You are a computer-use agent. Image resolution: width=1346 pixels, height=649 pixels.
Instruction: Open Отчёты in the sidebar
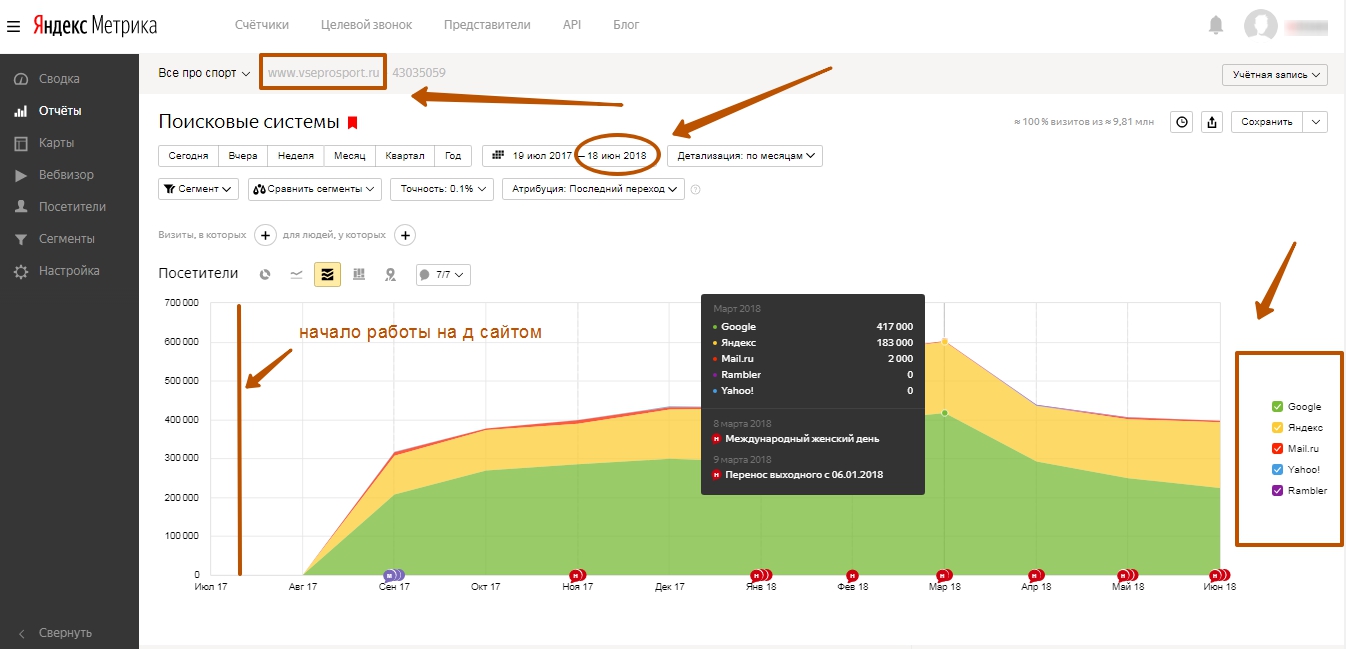(60, 111)
